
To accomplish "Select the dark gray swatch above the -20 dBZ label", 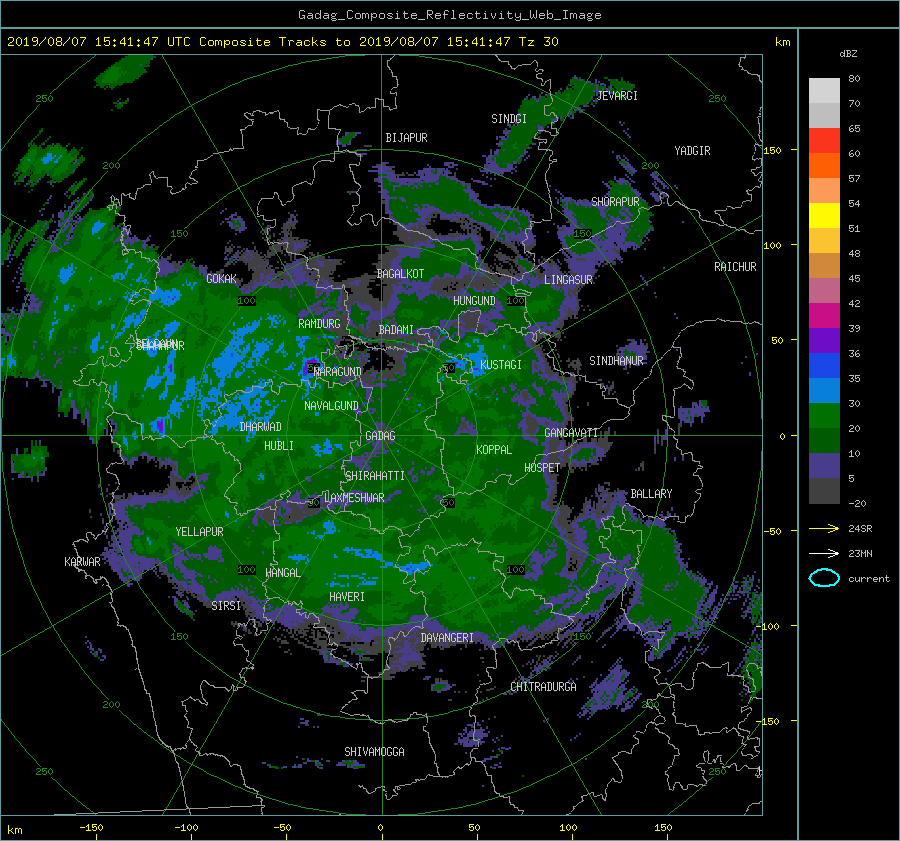I will [824, 491].
